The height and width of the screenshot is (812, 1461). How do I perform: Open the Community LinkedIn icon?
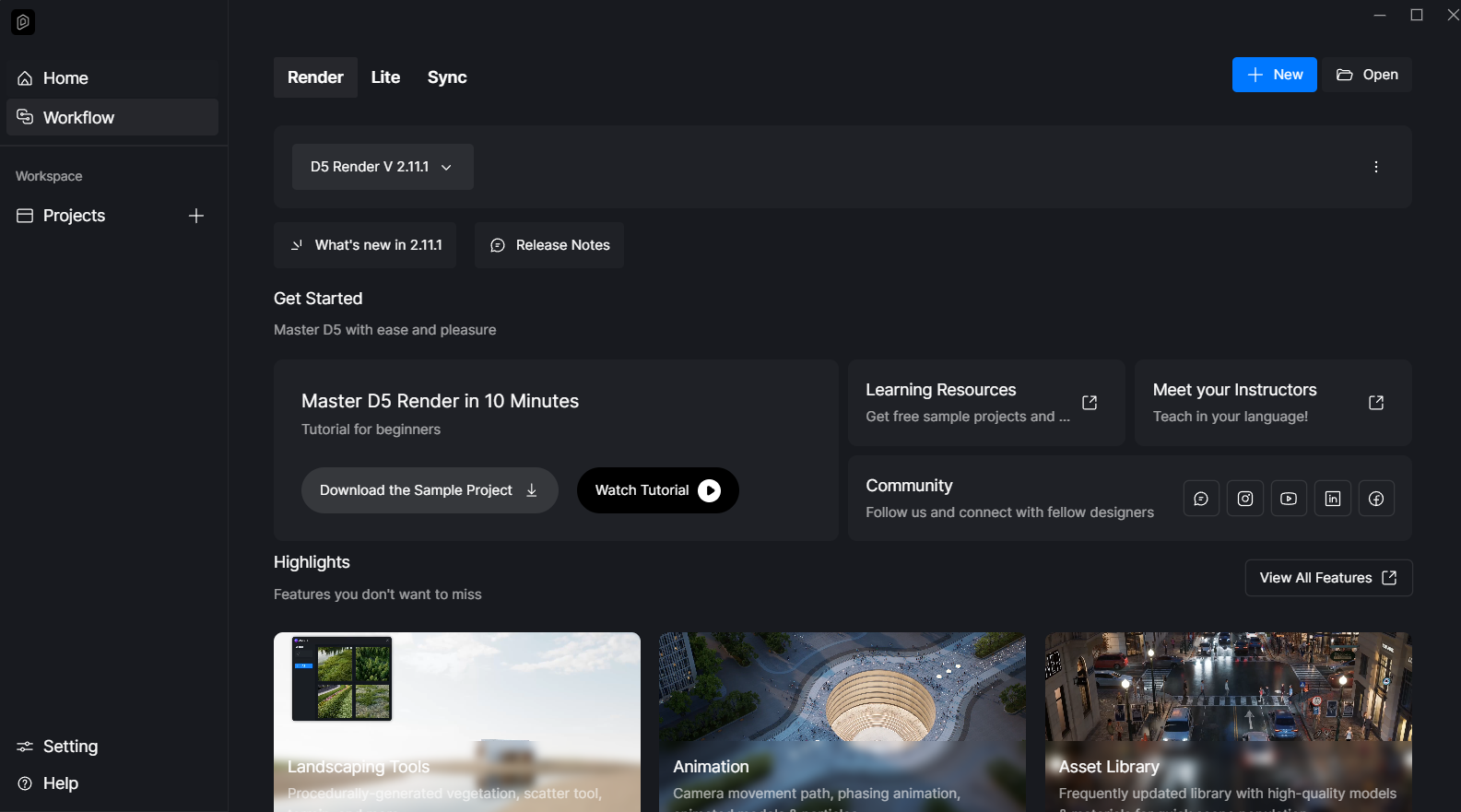click(1332, 499)
